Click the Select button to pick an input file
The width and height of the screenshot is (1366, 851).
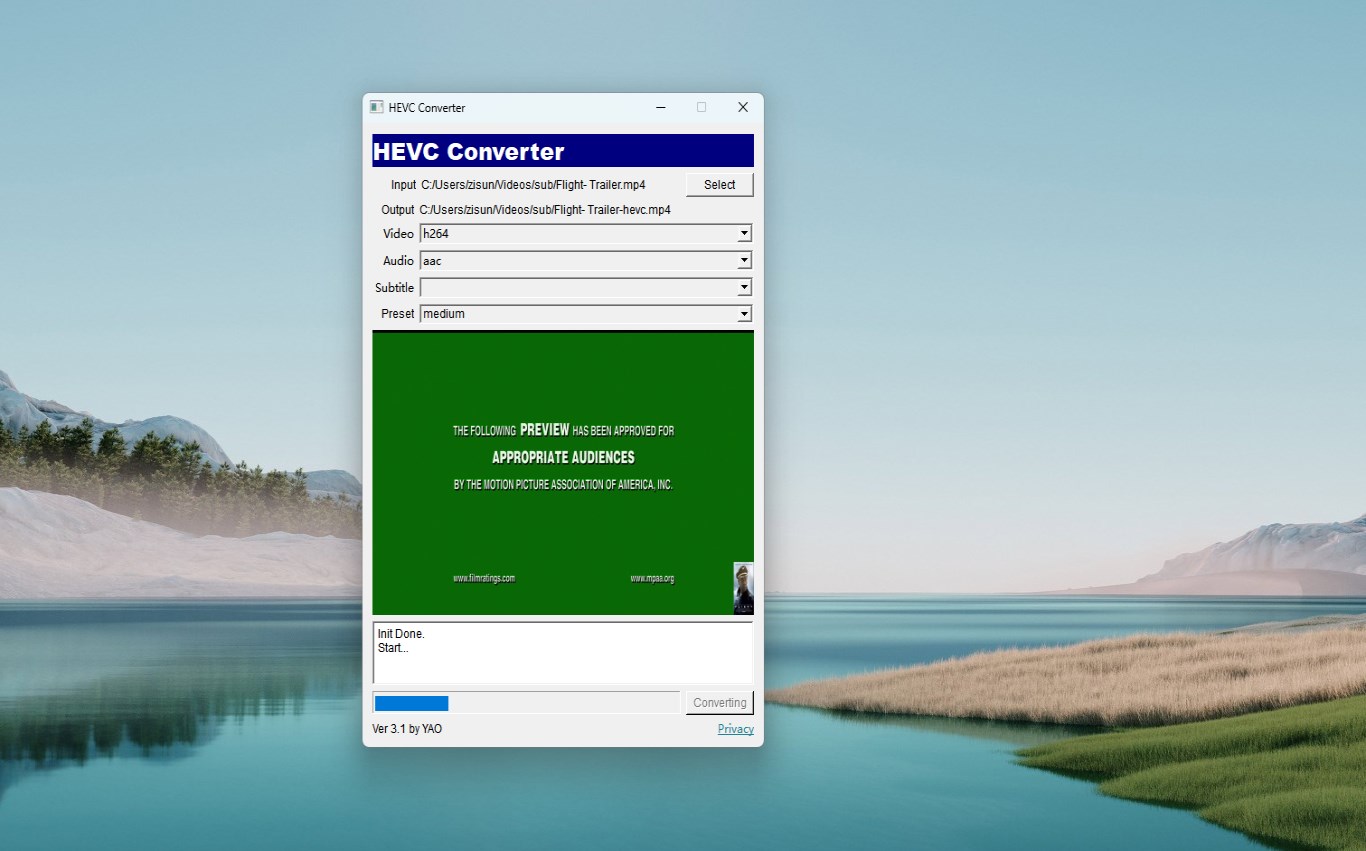point(719,184)
